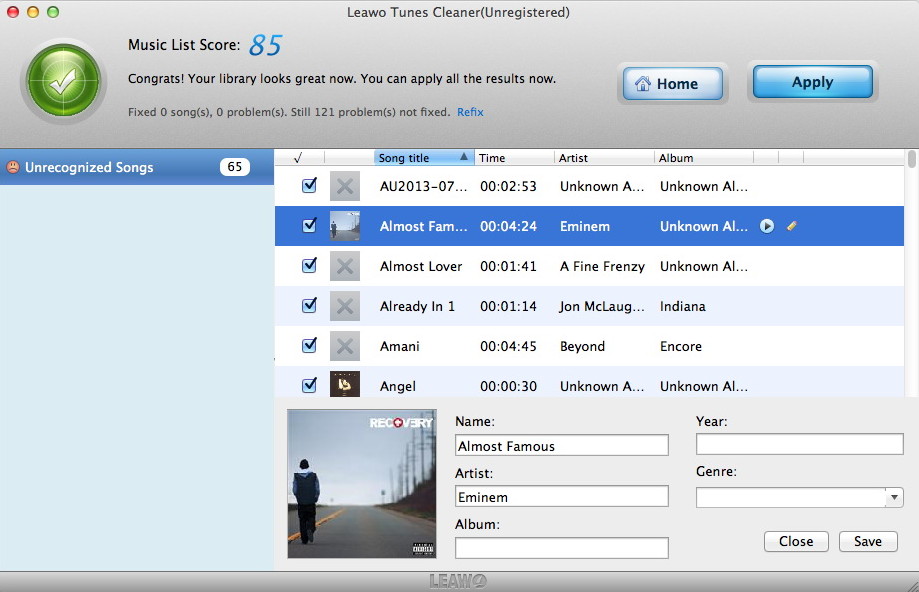Click the Refix link
Viewport: 919px width, 592px height.
point(470,112)
